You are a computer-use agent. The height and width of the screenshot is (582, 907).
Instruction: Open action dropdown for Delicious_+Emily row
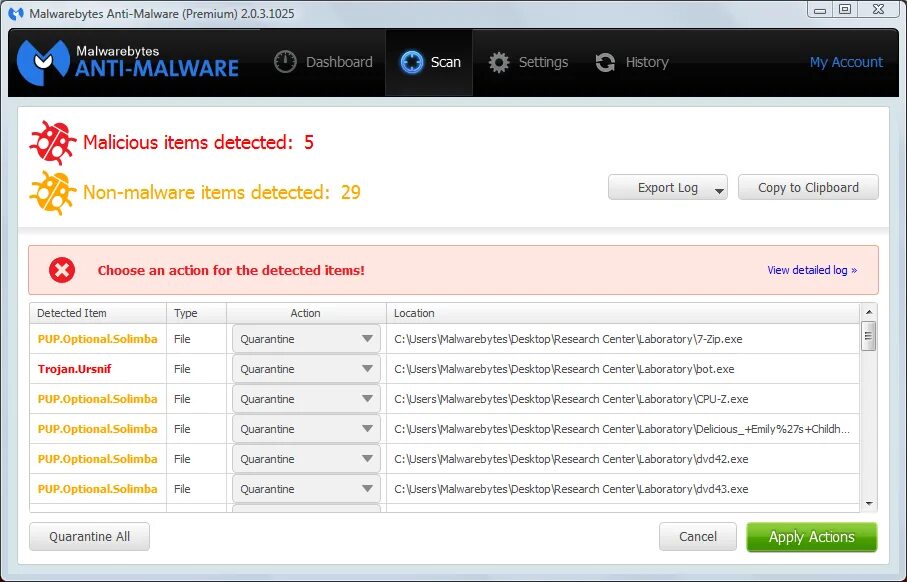(306, 429)
